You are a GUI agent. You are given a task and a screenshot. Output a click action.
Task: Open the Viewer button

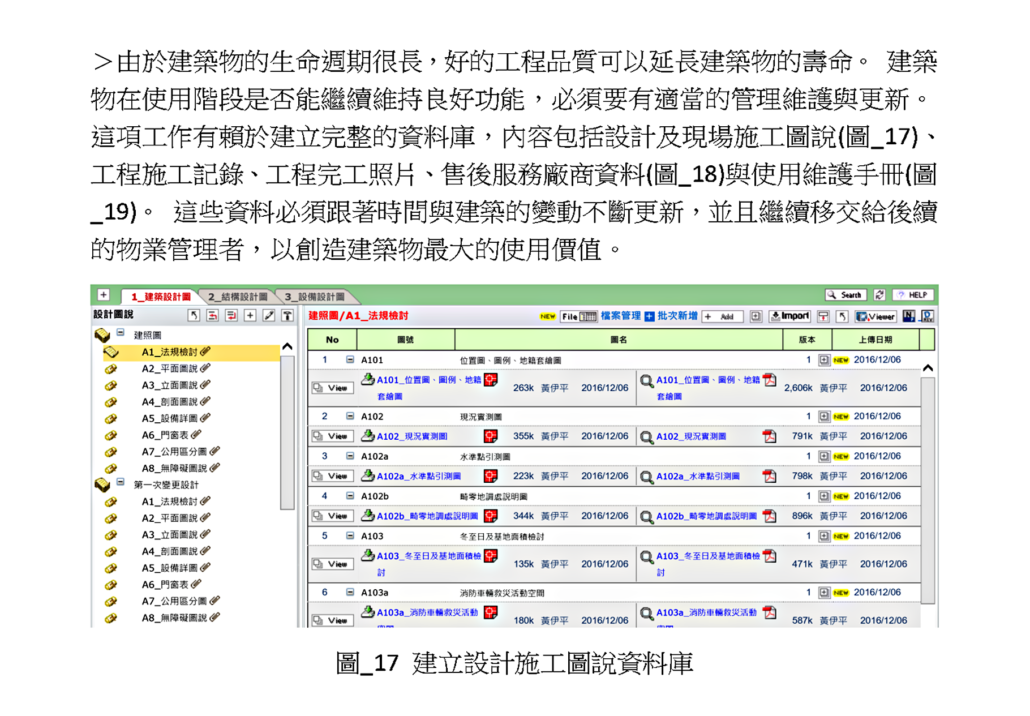point(876,317)
